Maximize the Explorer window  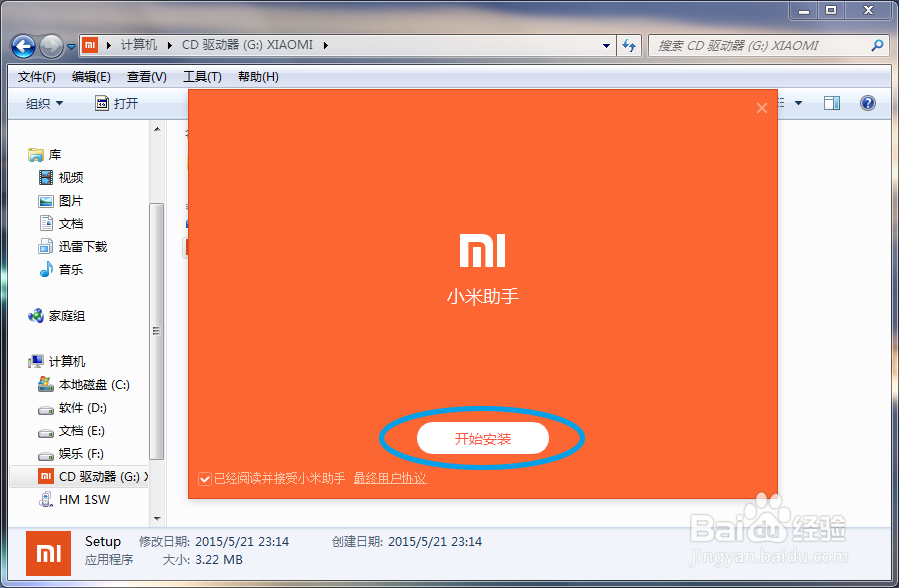[x=831, y=10]
